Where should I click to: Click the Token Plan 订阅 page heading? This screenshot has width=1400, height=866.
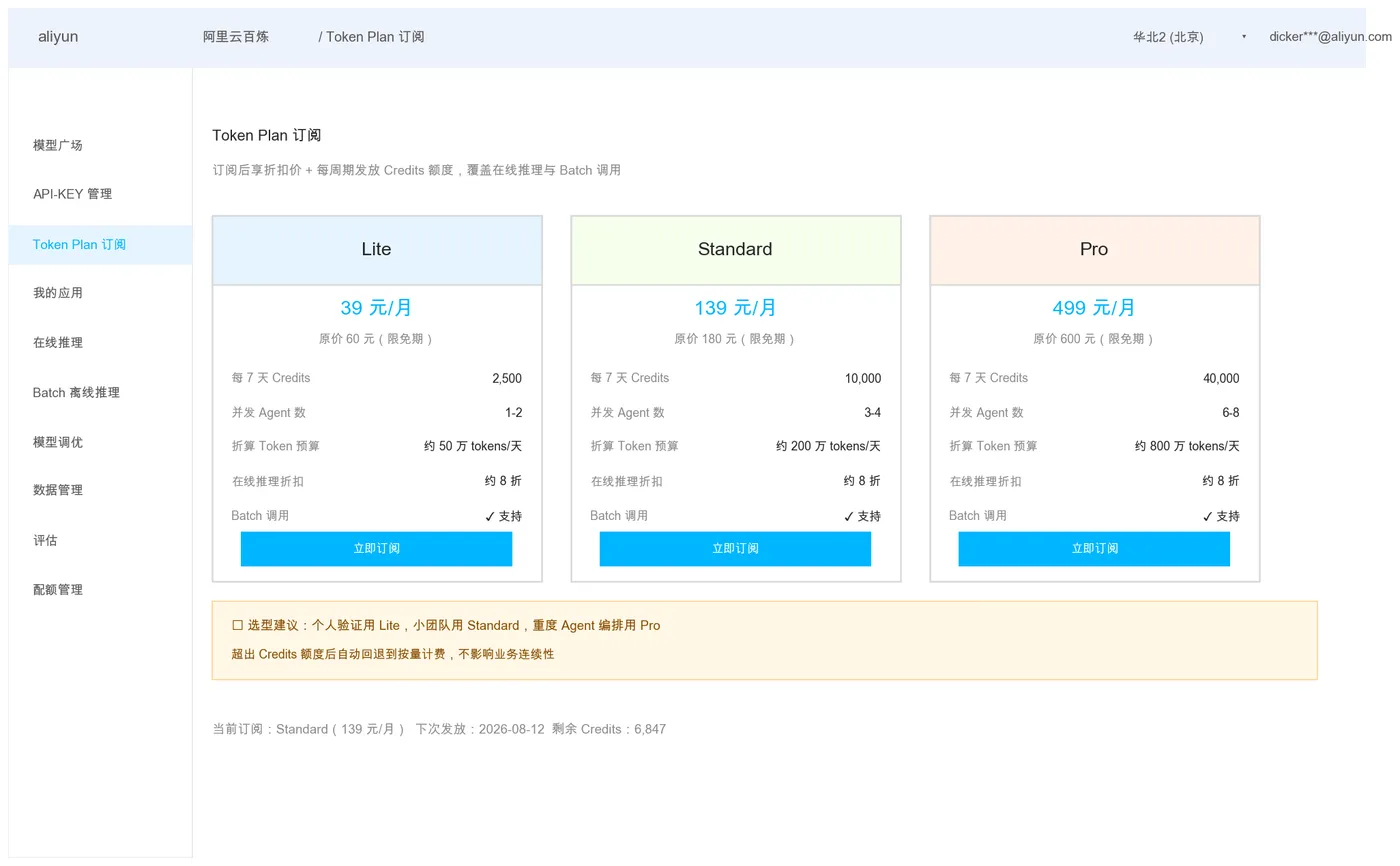267,136
